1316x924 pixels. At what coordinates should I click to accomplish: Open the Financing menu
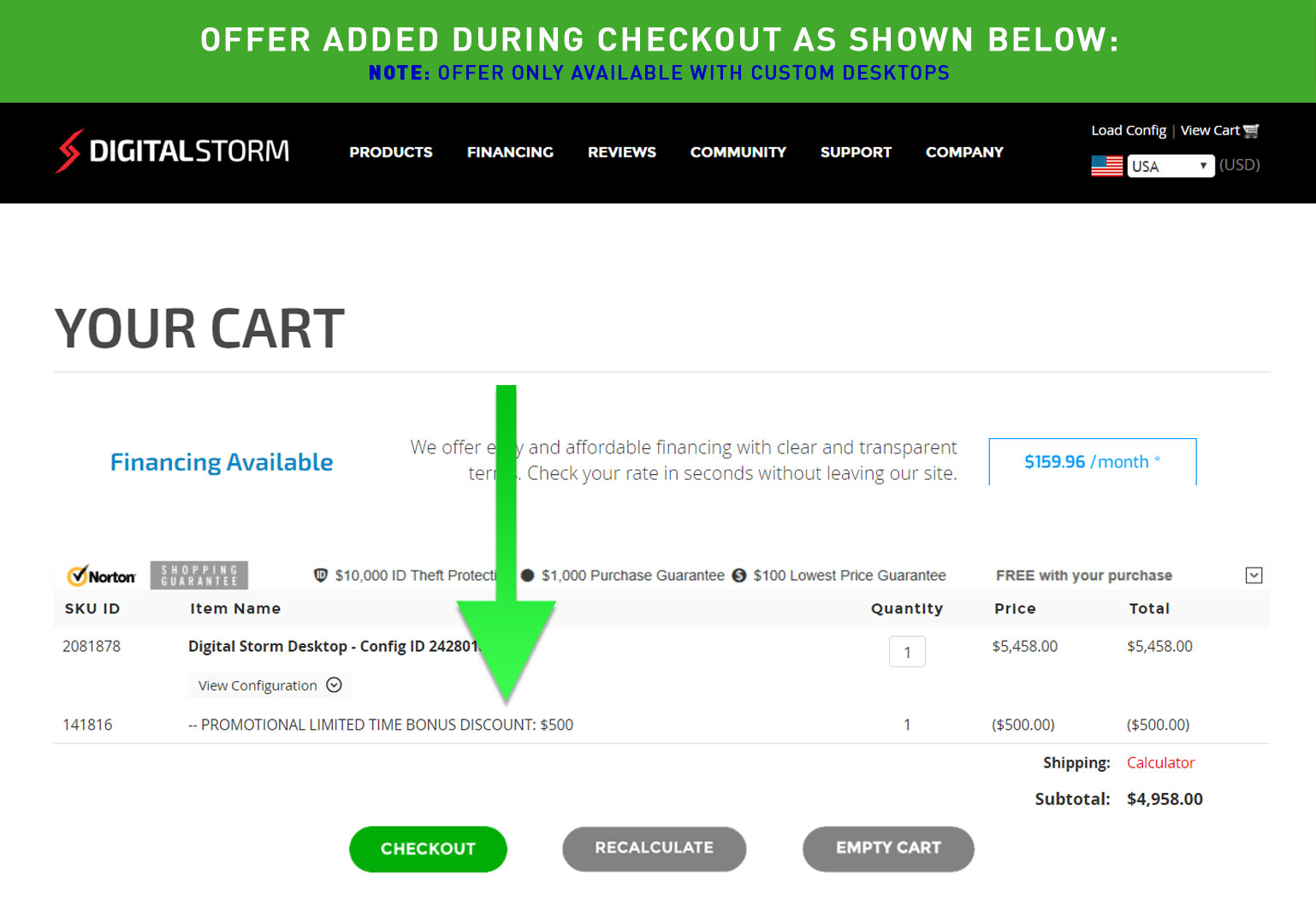pyautogui.click(x=510, y=152)
